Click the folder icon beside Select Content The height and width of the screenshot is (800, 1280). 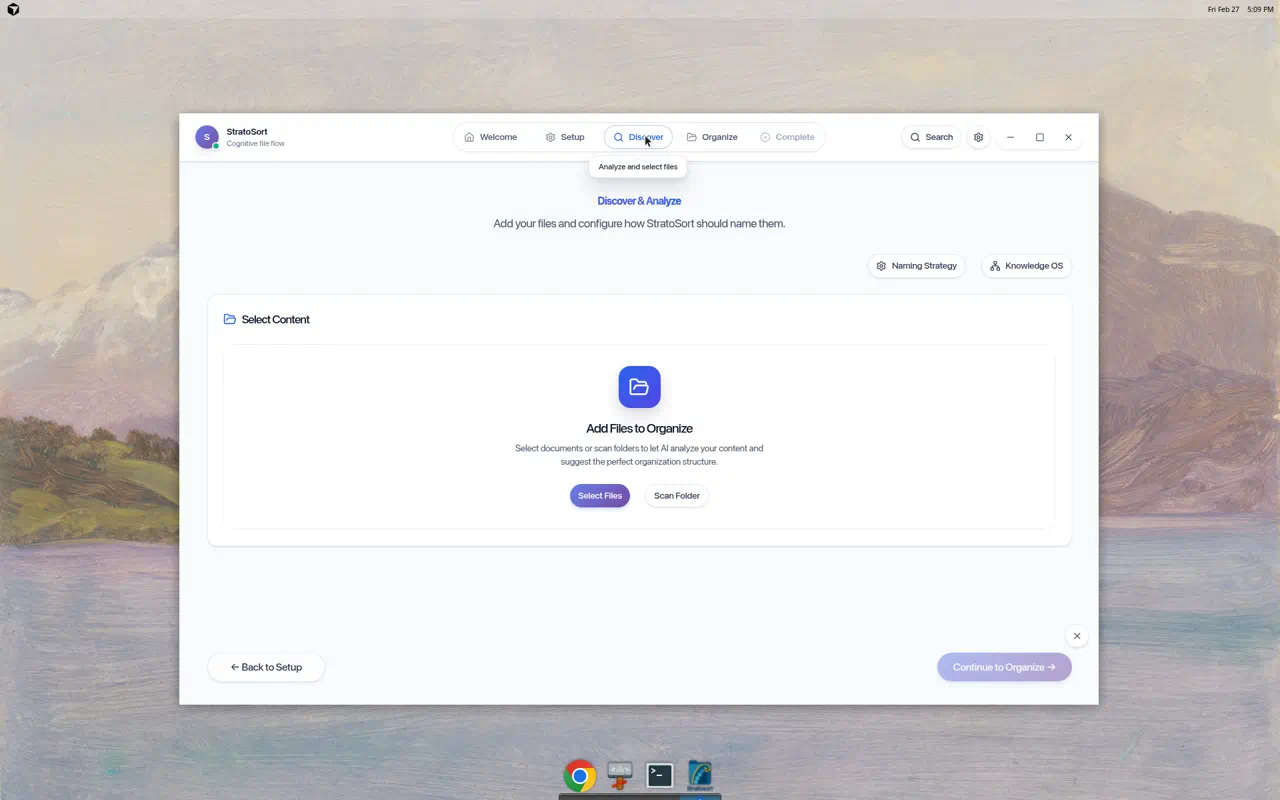click(x=229, y=318)
